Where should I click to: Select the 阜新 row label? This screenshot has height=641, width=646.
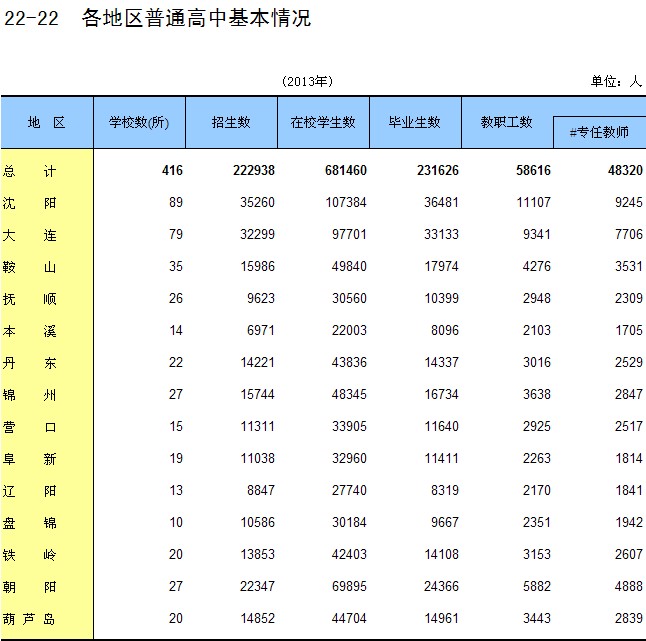coord(29,459)
